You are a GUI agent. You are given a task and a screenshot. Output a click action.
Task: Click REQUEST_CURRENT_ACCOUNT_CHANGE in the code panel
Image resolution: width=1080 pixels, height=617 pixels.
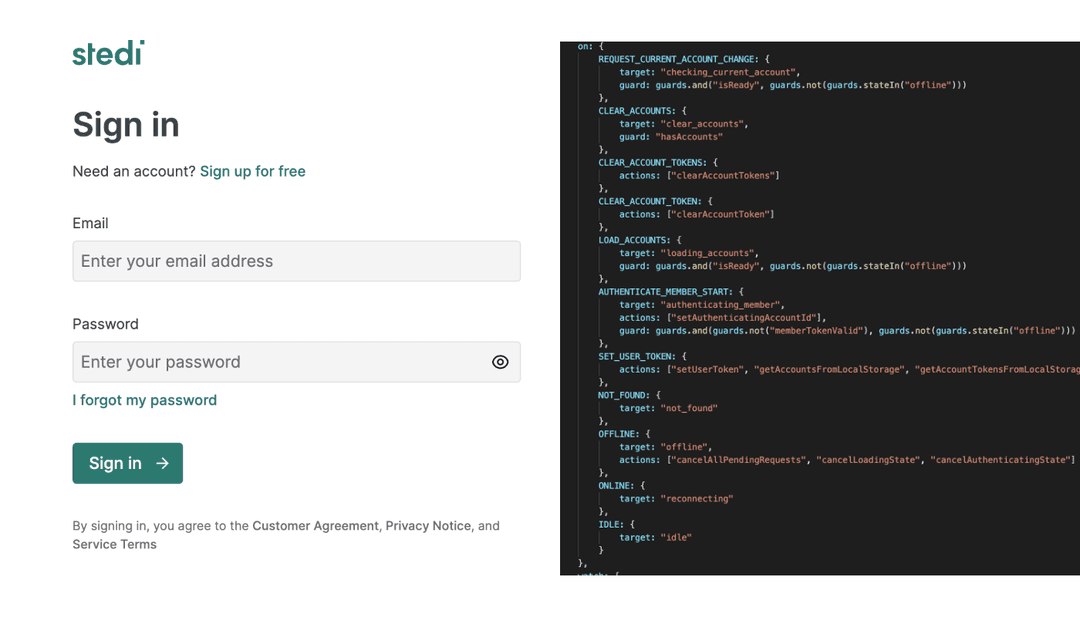point(677,59)
